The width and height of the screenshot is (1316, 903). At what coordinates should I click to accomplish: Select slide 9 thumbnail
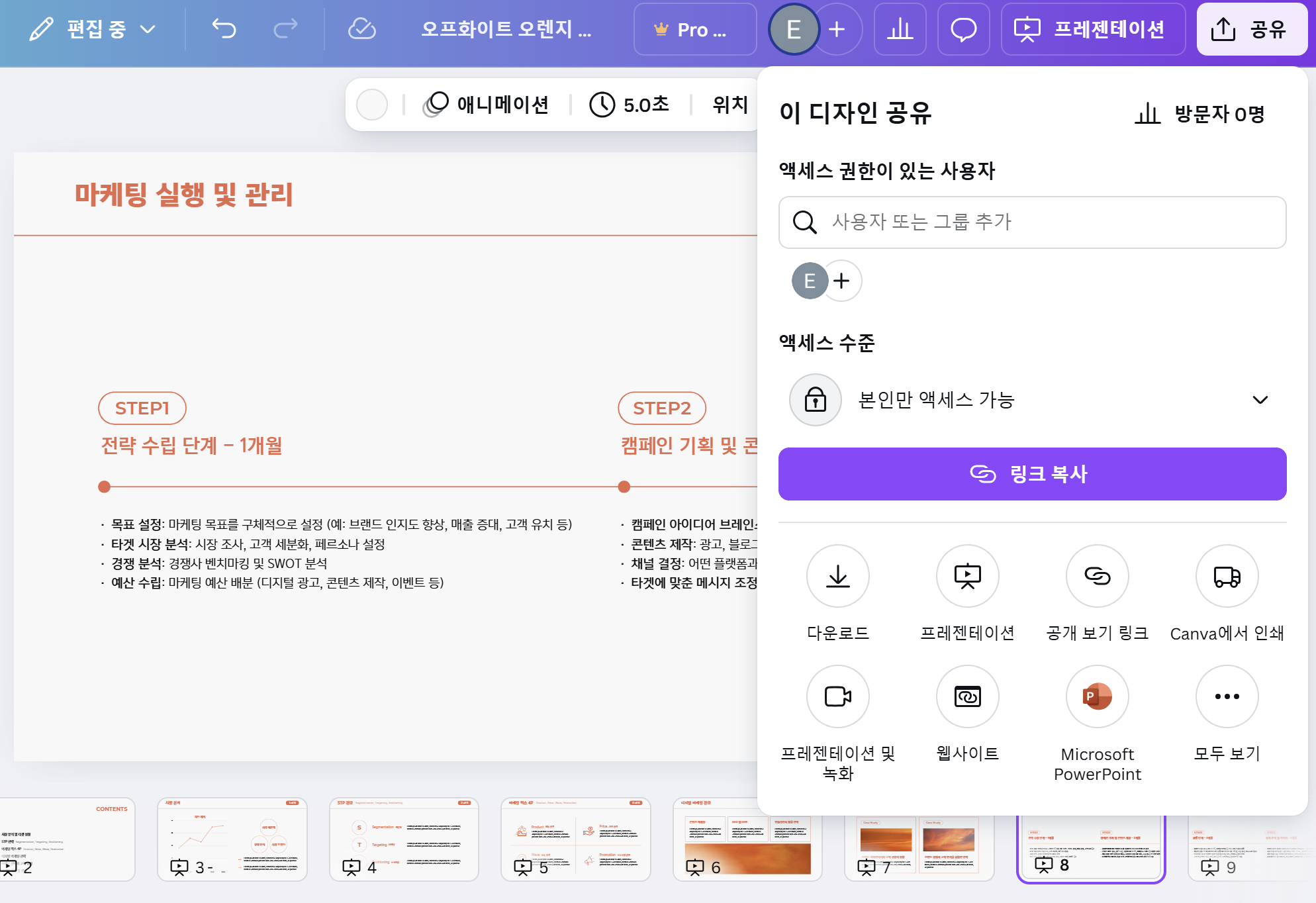1251,849
